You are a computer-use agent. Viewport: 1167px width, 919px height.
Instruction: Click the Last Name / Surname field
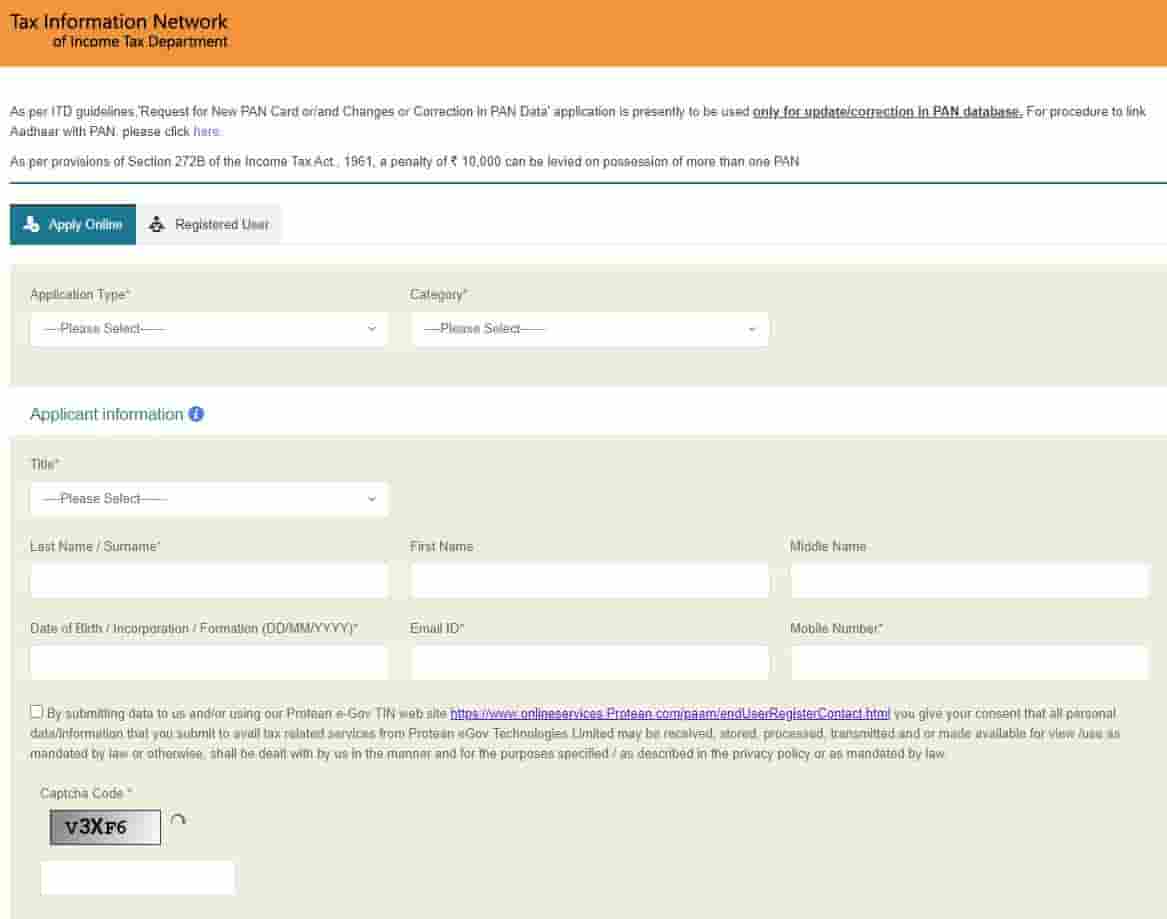point(209,581)
